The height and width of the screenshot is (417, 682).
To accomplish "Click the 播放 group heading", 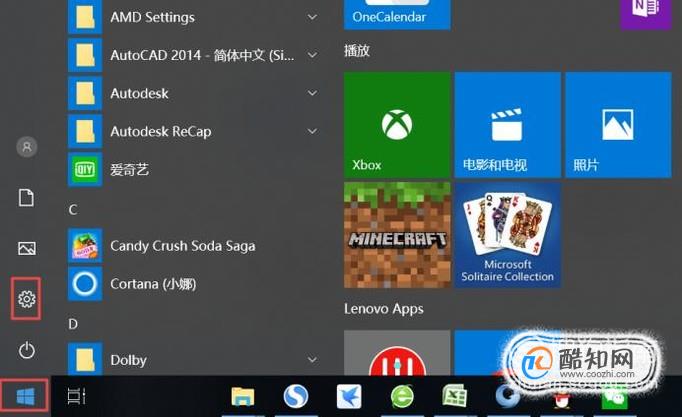I will 357,51.
